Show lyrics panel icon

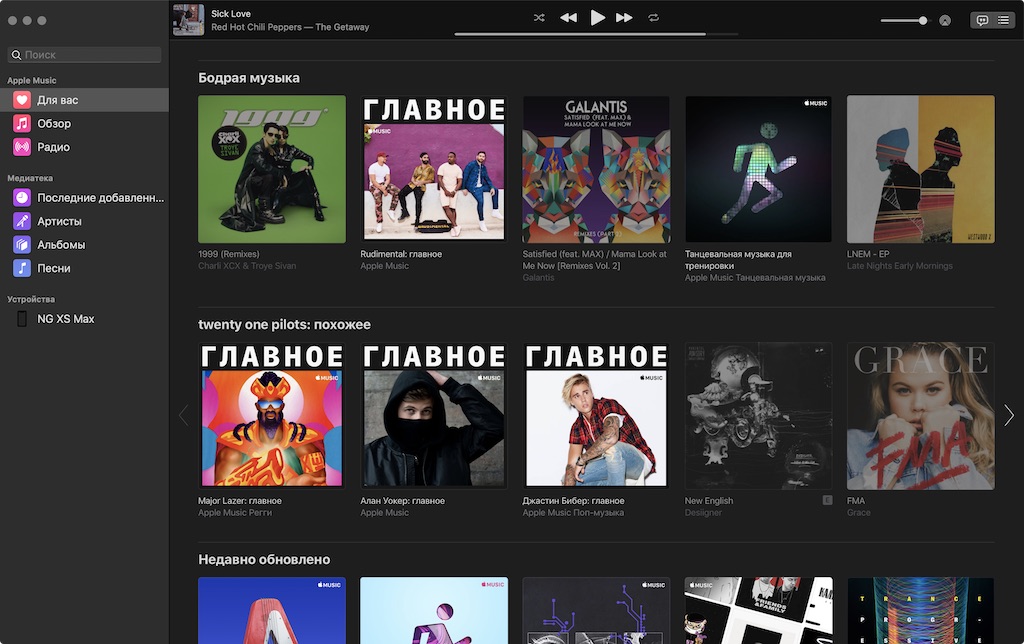click(982, 20)
